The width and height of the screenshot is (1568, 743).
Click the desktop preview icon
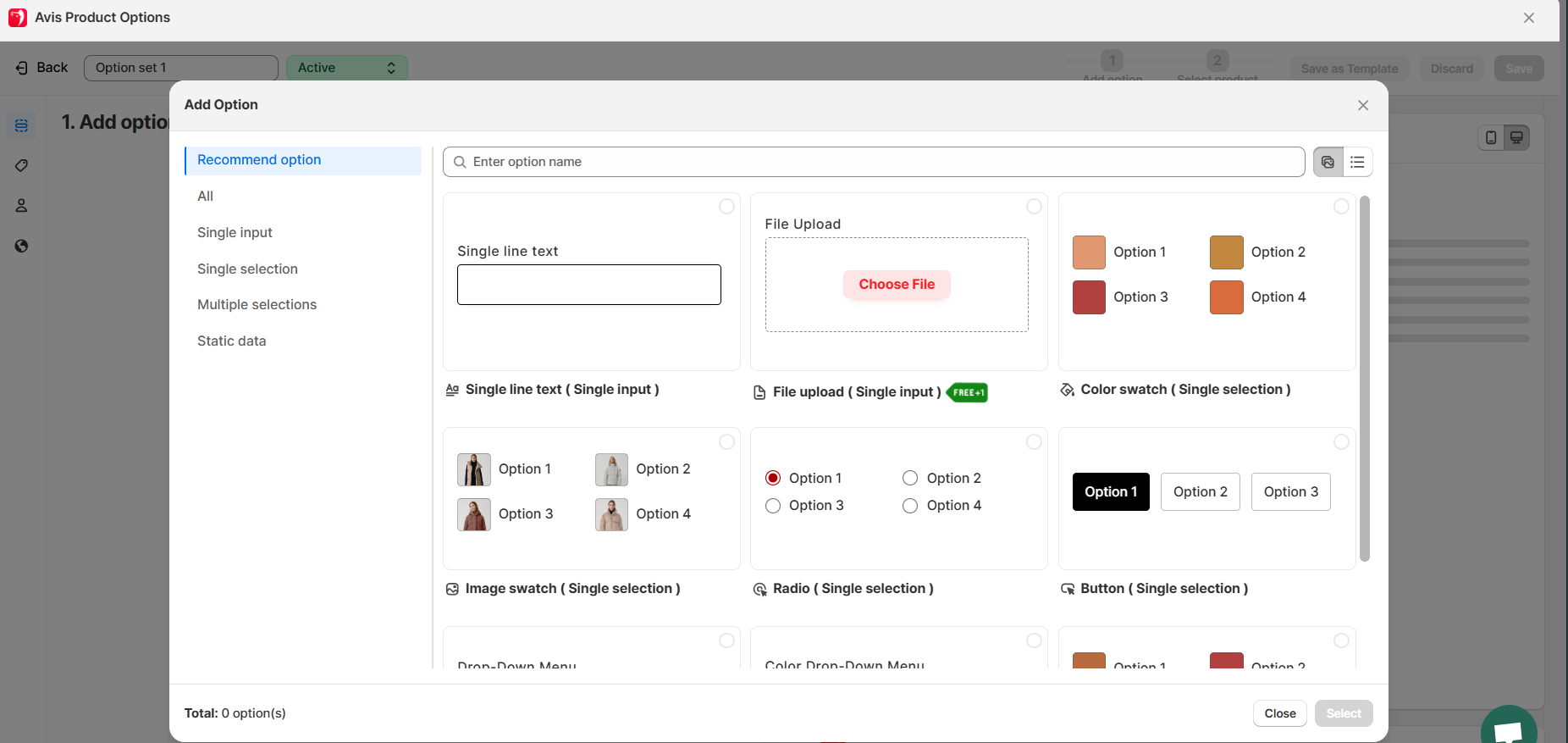pyautogui.click(x=1516, y=137)
